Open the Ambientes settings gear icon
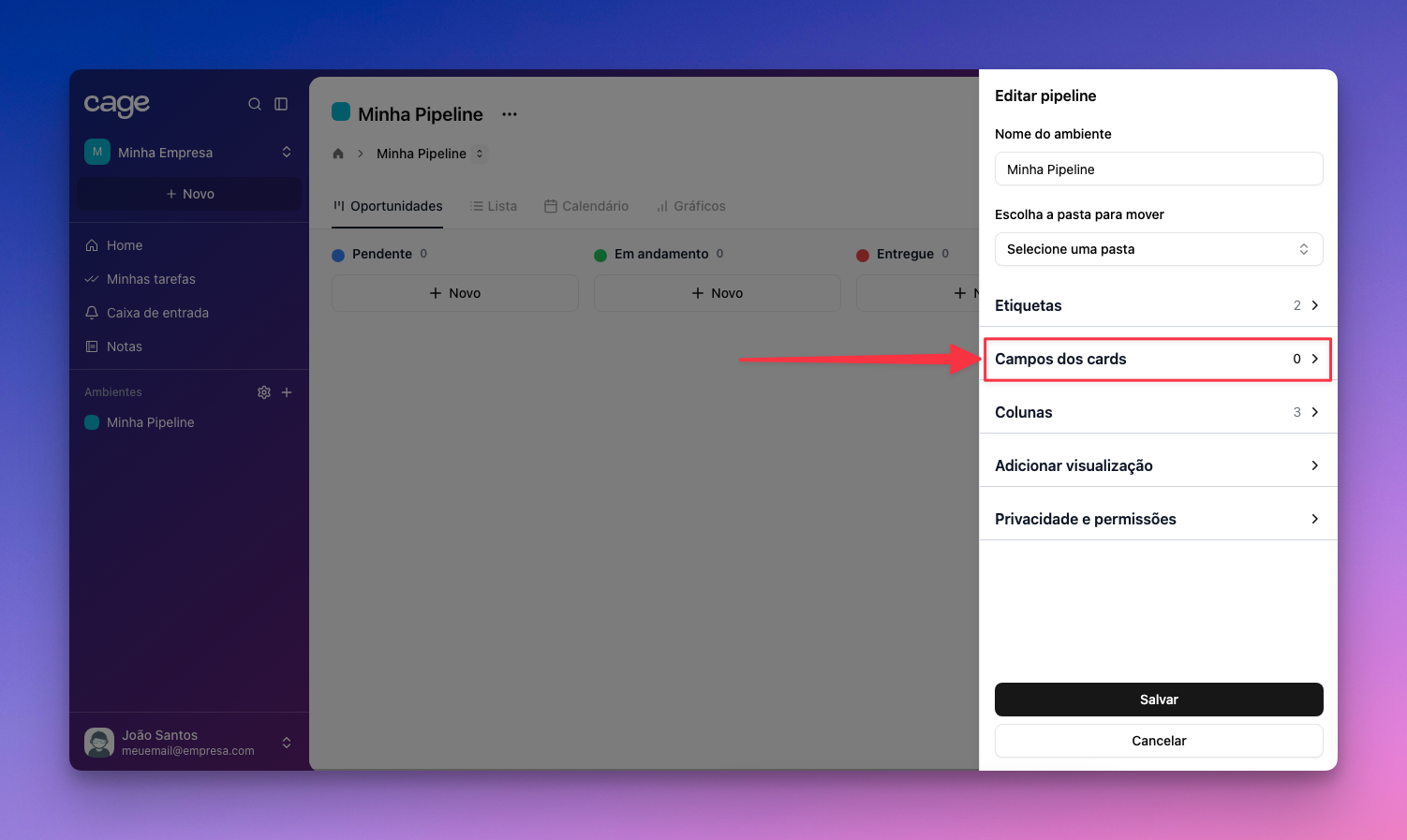1407x840 pixels. [264, 392]
